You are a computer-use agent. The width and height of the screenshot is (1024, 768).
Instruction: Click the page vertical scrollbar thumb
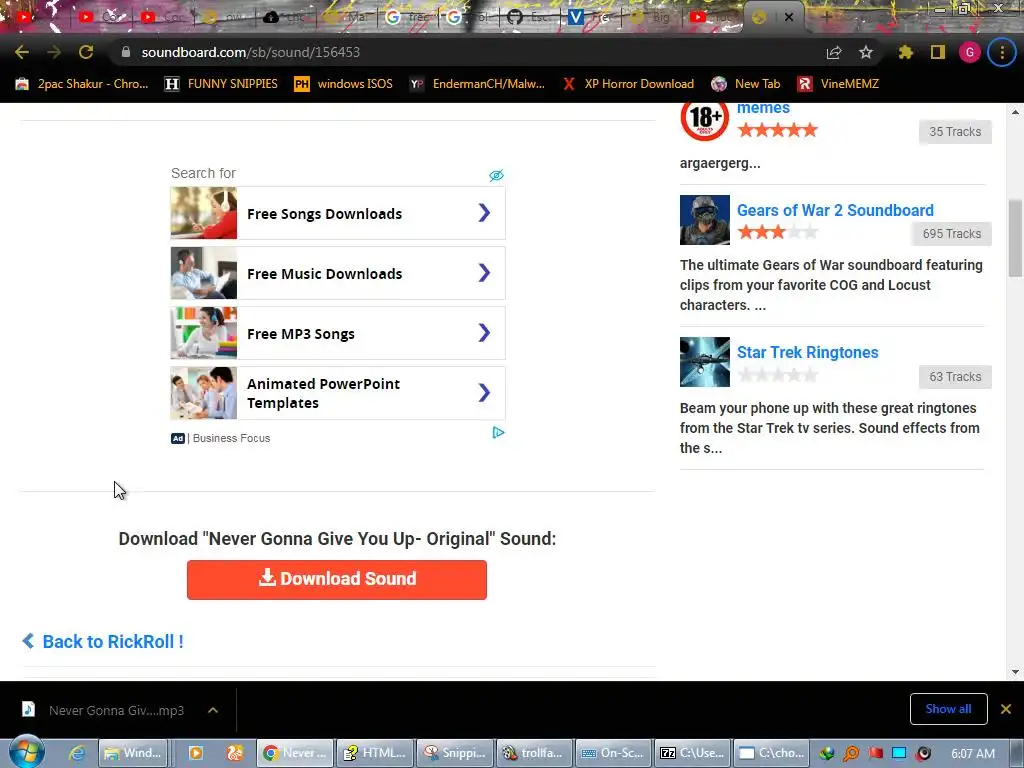1015,238
